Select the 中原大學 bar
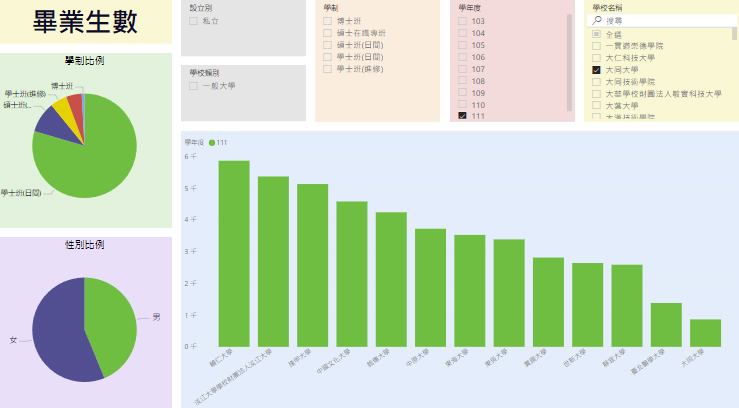 tap(430, 288)
